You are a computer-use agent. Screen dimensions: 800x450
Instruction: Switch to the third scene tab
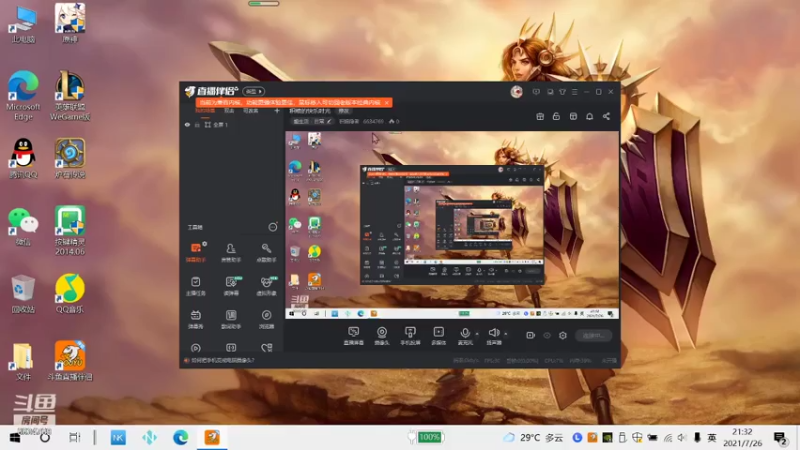tap(251, 111)
